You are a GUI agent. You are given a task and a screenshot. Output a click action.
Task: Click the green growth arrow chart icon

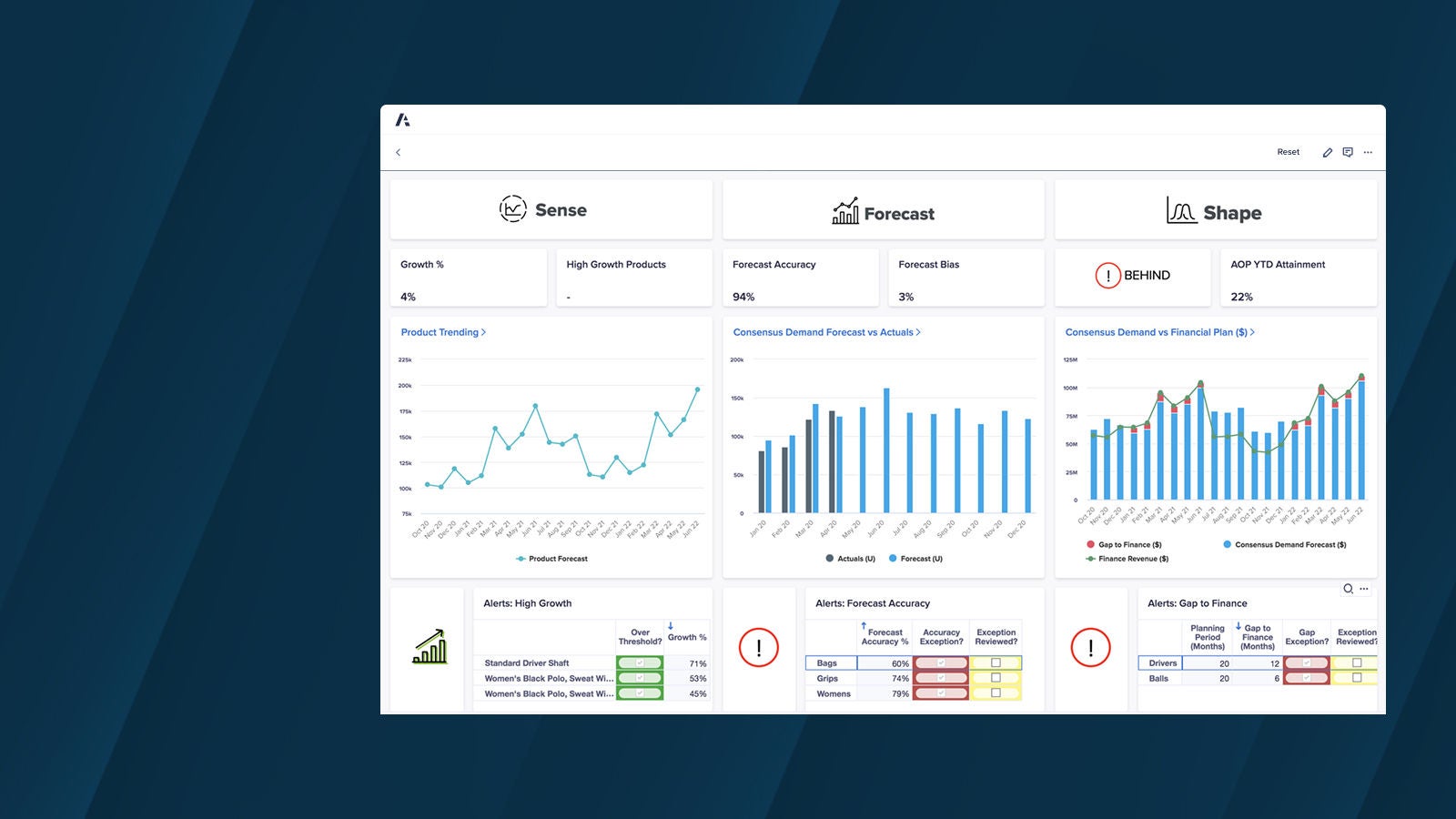tap(429, 648)
